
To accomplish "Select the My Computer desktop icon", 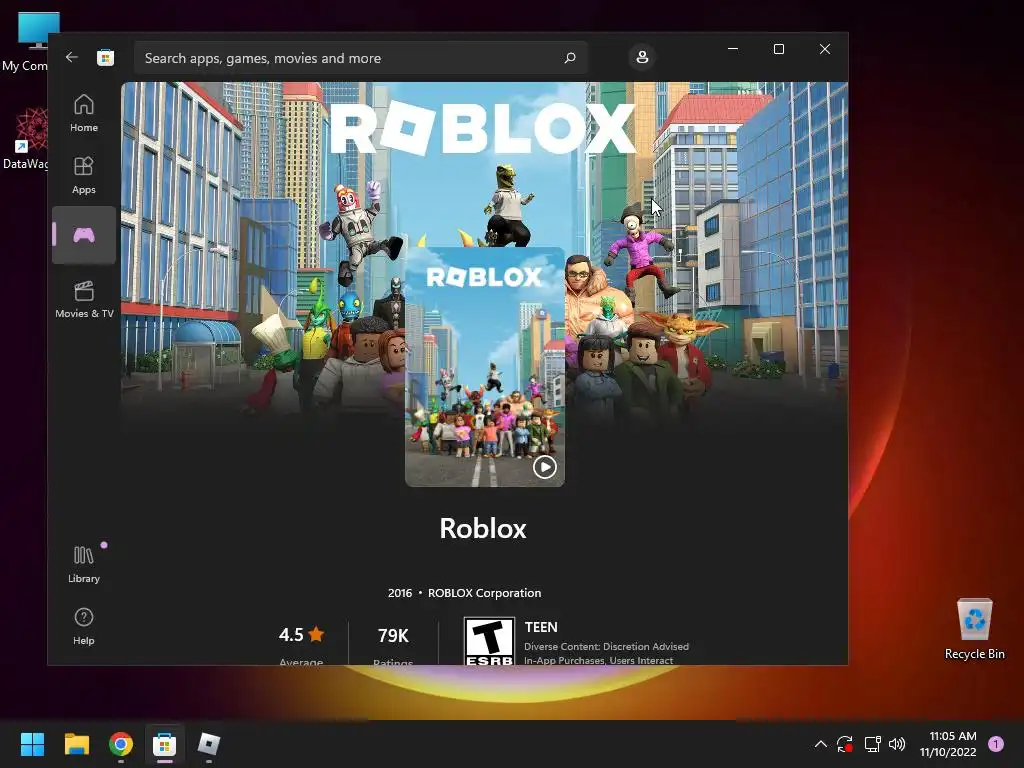I will [x=26, y=42].
